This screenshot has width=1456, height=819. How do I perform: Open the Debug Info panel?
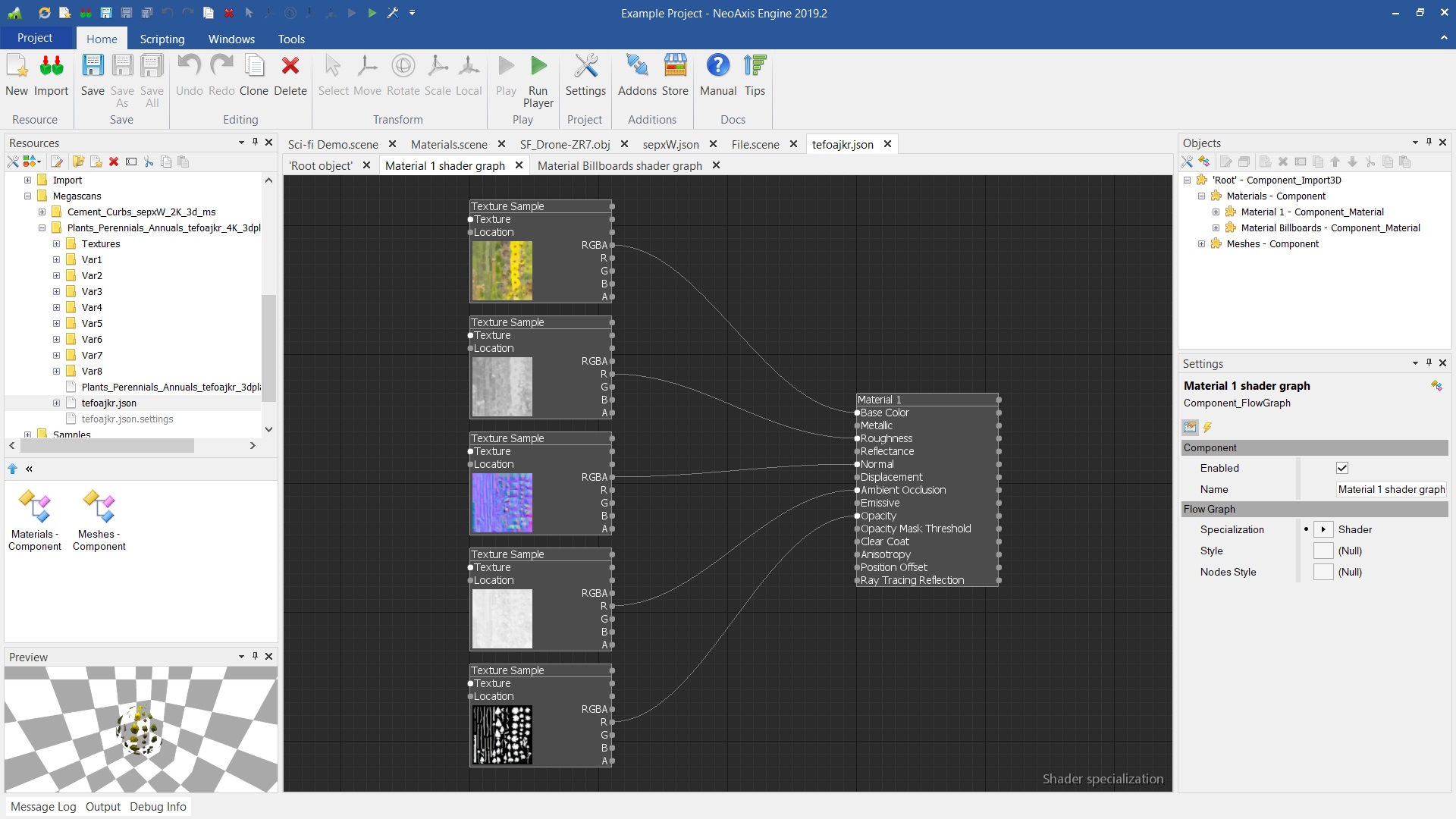pos(158,806)
